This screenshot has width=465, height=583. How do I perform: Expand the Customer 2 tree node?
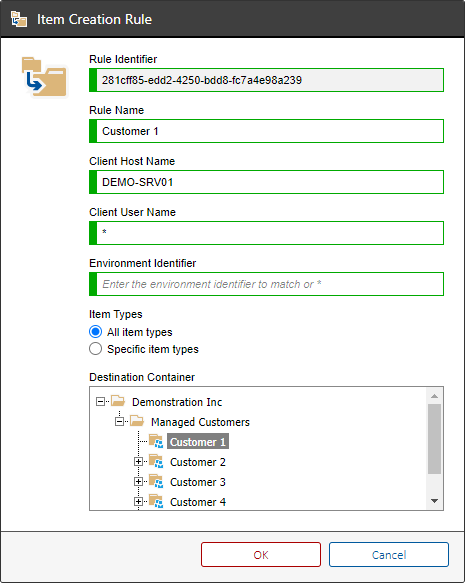[138, 462]
